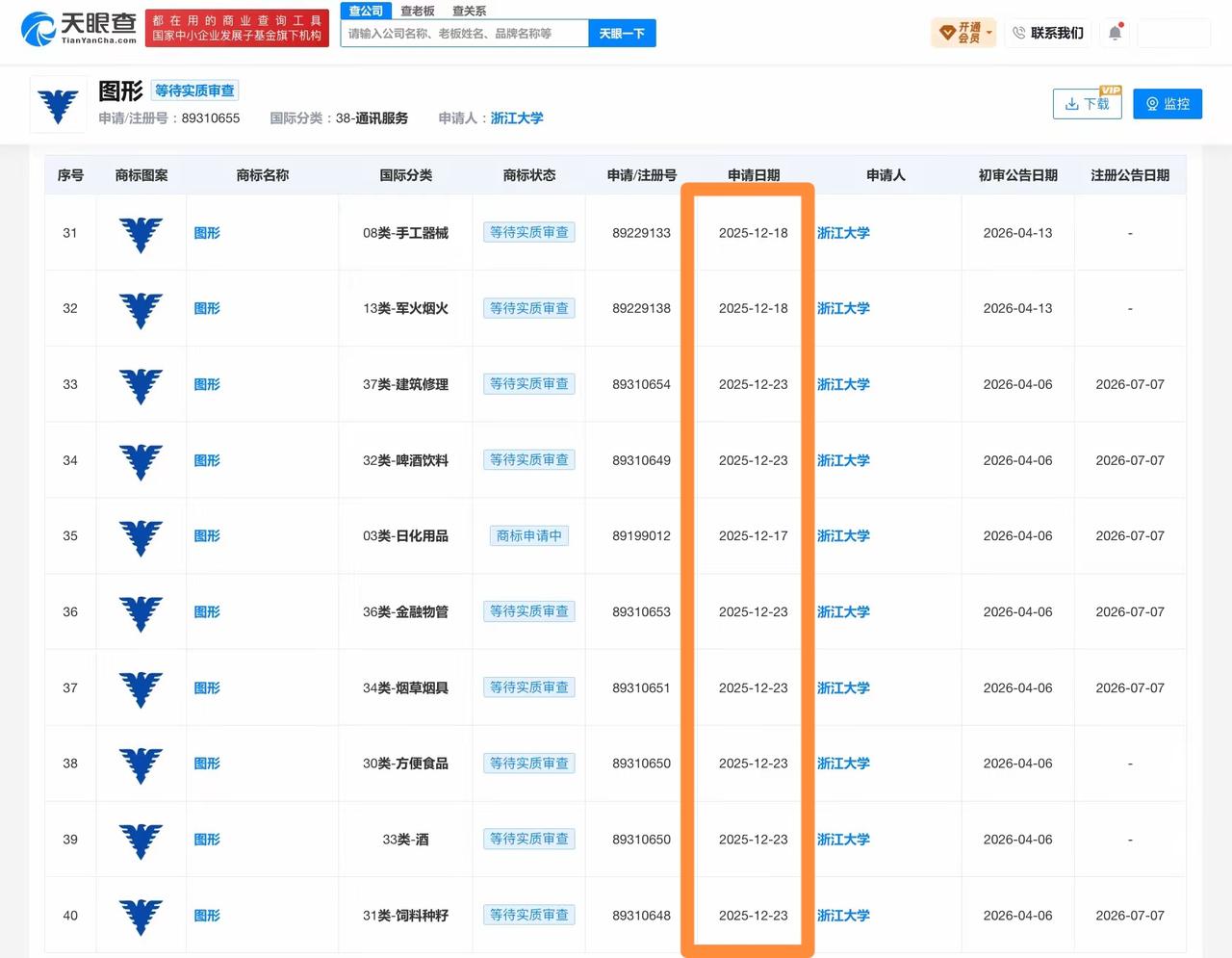
Task: Open 图形 trademark link in row 32
Action: pos(207,309)
